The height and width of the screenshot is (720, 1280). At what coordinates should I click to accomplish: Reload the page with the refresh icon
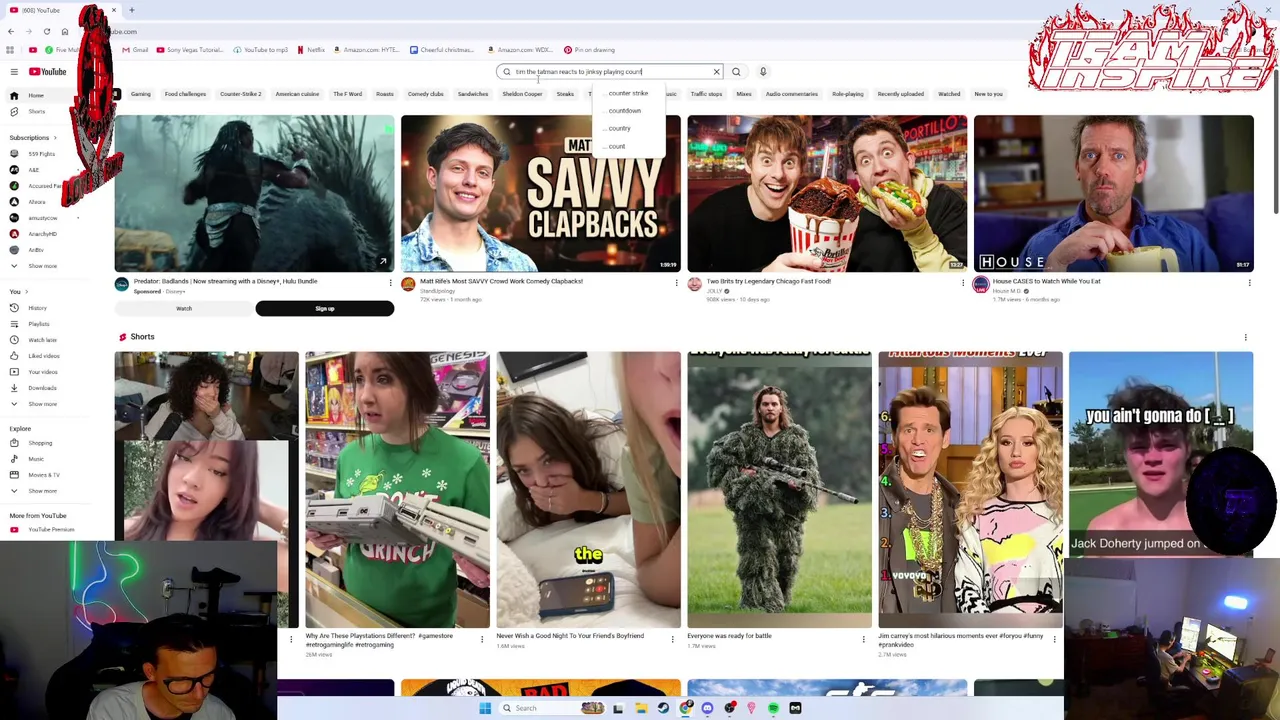pos(46,32)
